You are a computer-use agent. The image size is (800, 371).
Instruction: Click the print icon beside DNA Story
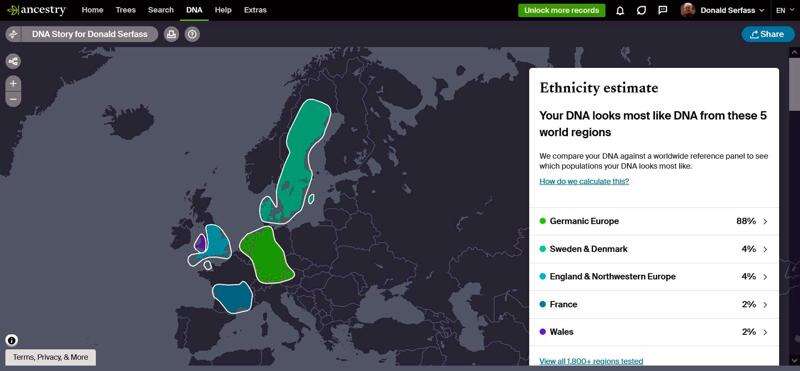coord(171,34)
